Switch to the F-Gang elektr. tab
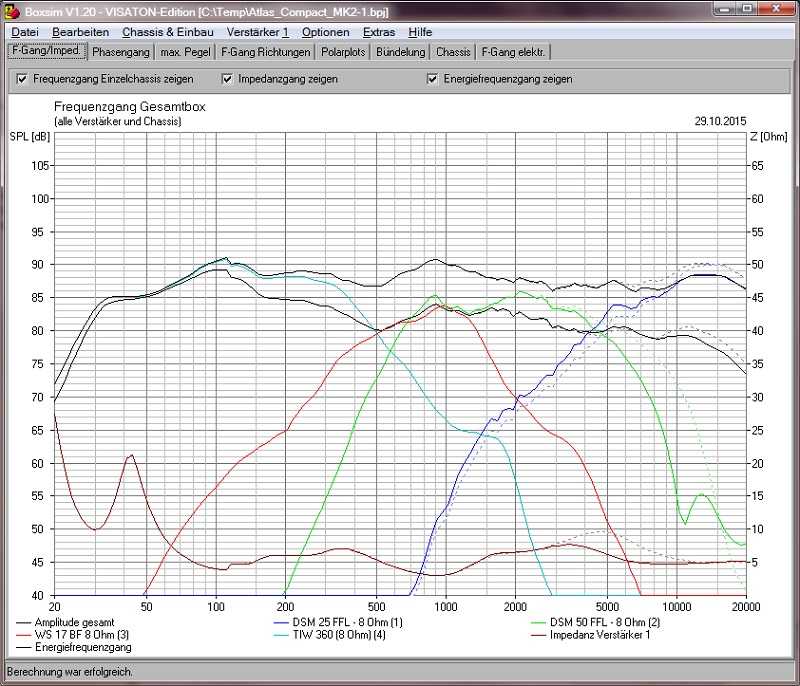 513,52
